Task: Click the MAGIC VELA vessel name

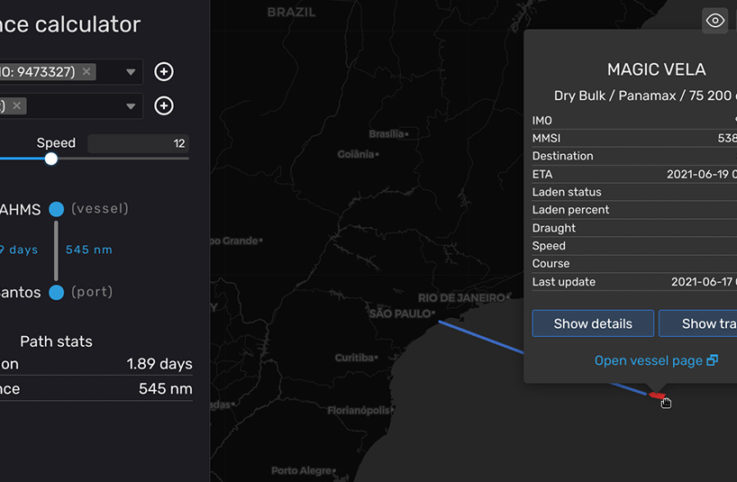Action: pyautogui.click(x=656, y=70)
